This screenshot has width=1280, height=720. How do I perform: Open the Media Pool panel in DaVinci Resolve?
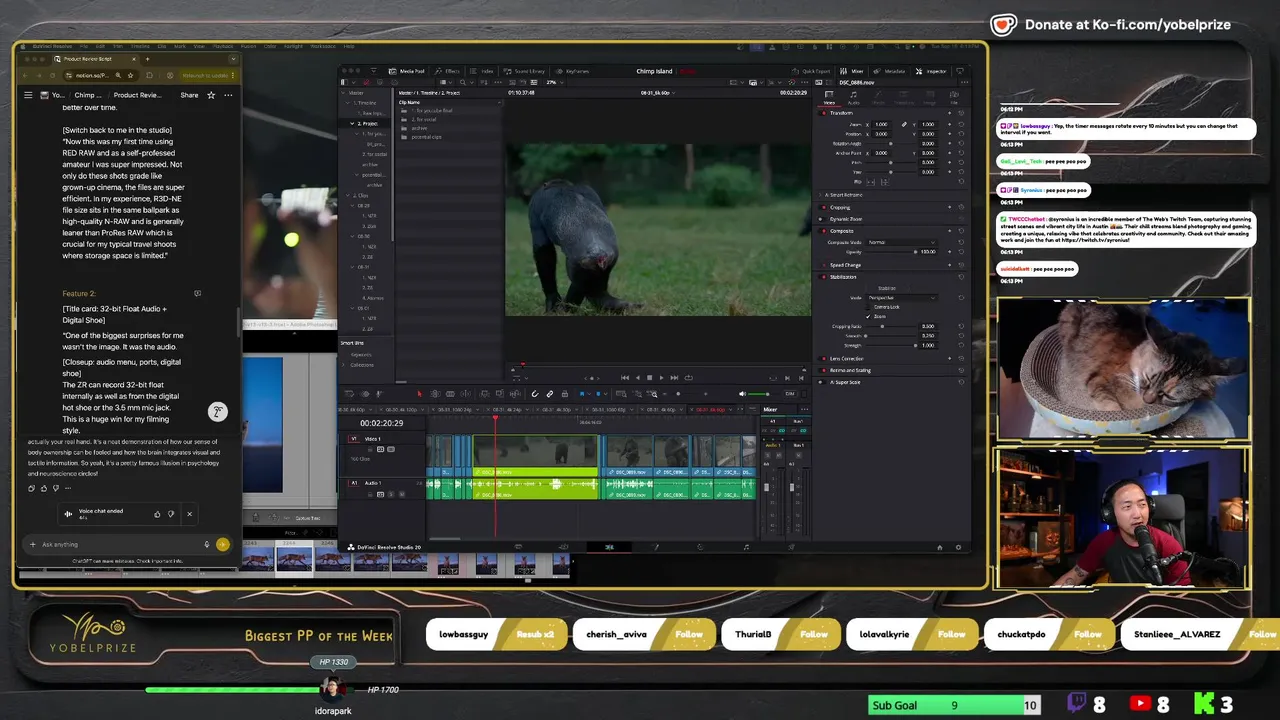coord(408,71)
